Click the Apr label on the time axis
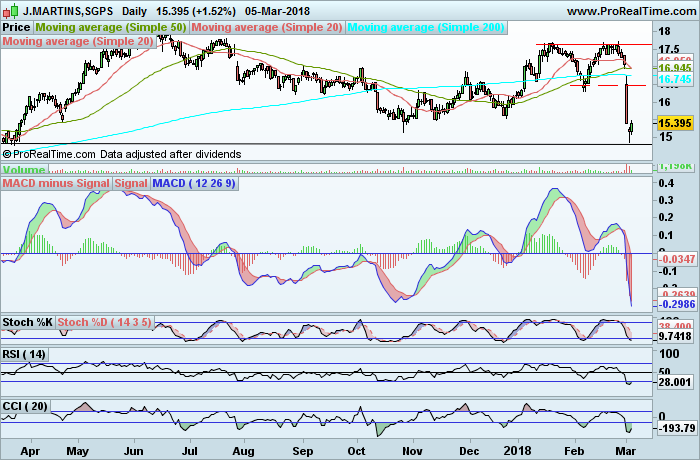The image size is (700, 460). pyautogui.click(x=30, y=450)
